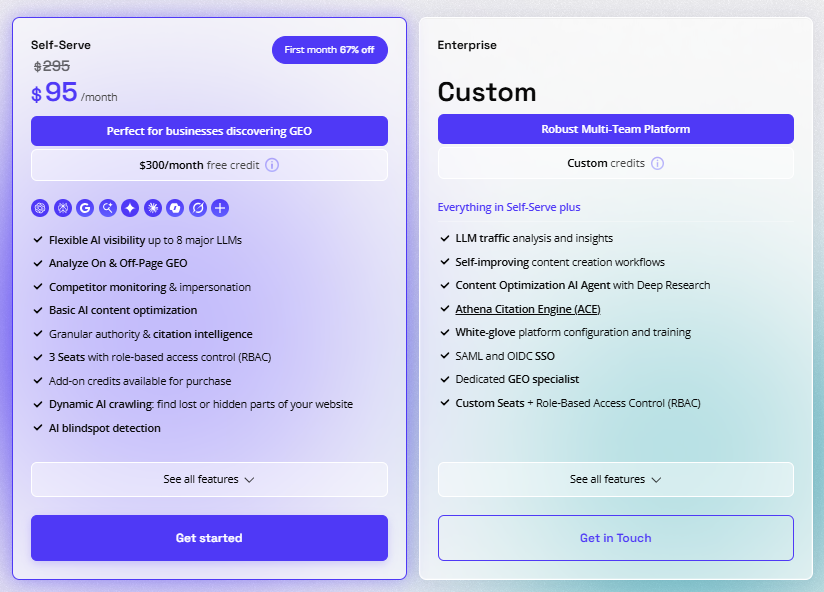Select the ChatGPT icon in the LLM row

pyautogui.click(x=40, y=208)
